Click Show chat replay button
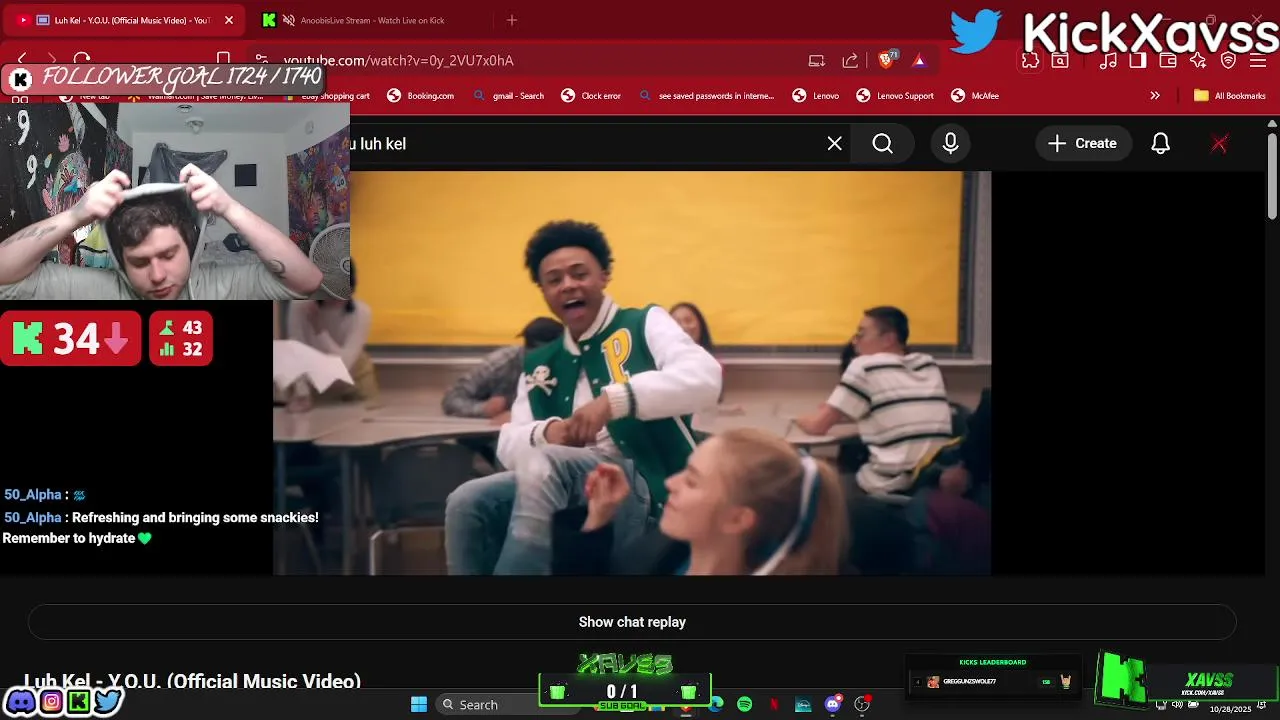 tap(632, 622)
